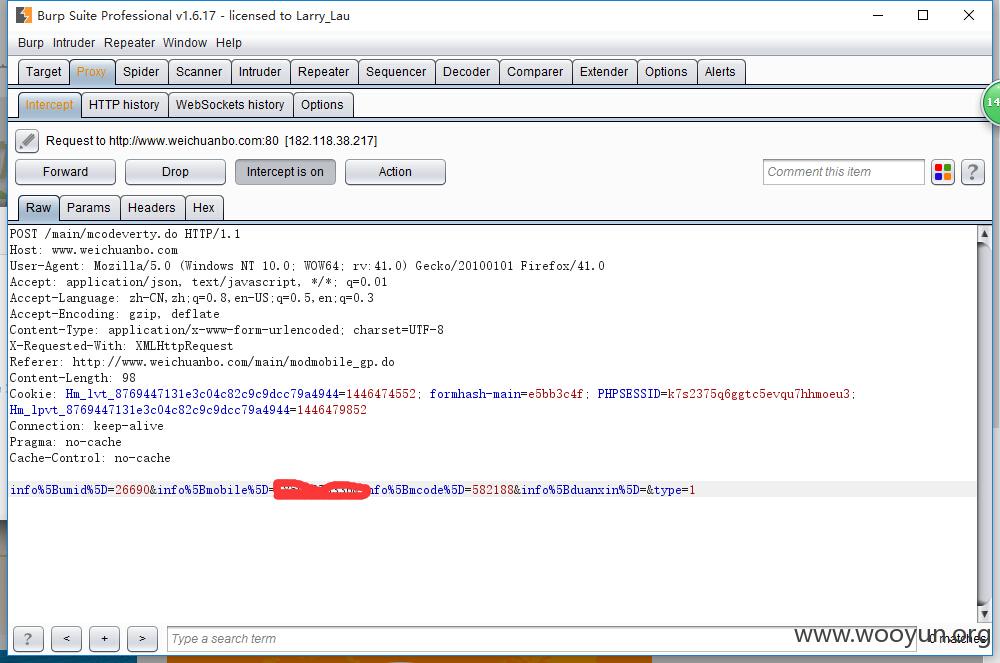Click the green notification badge at right edge
This screenshot has width=1000, height=663.
pyautogui.click(x=991, y=103)
